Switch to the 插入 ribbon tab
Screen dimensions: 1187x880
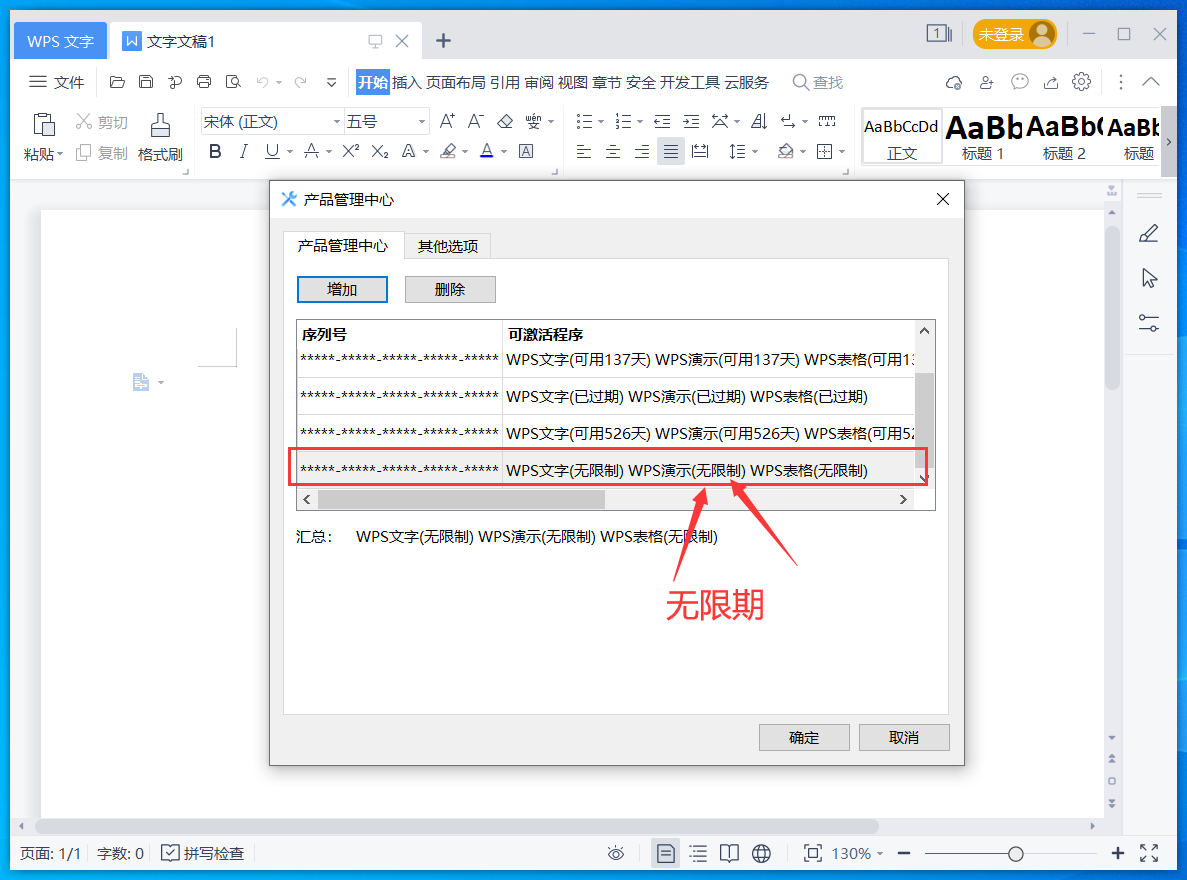pyautogui.click(x=407, y=82)
